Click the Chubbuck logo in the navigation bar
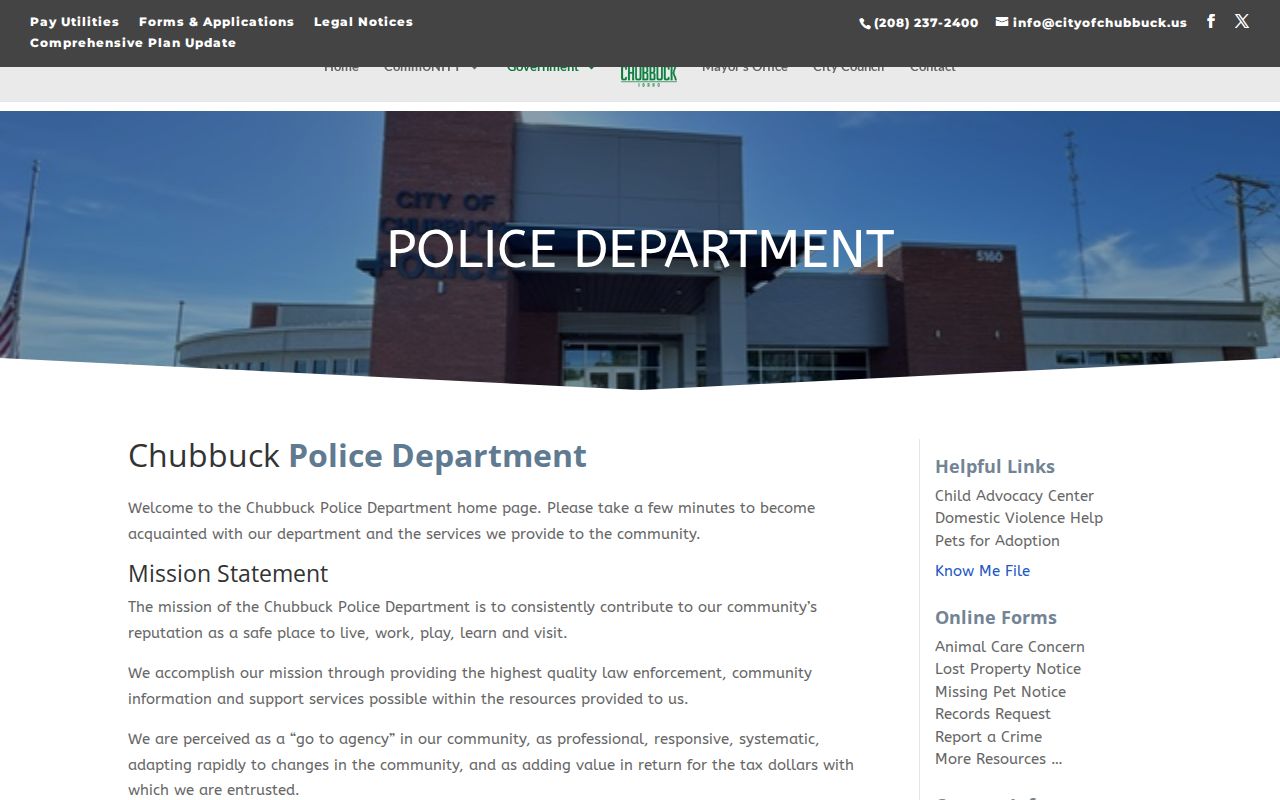1280x800 pixels. pos(649,75)
